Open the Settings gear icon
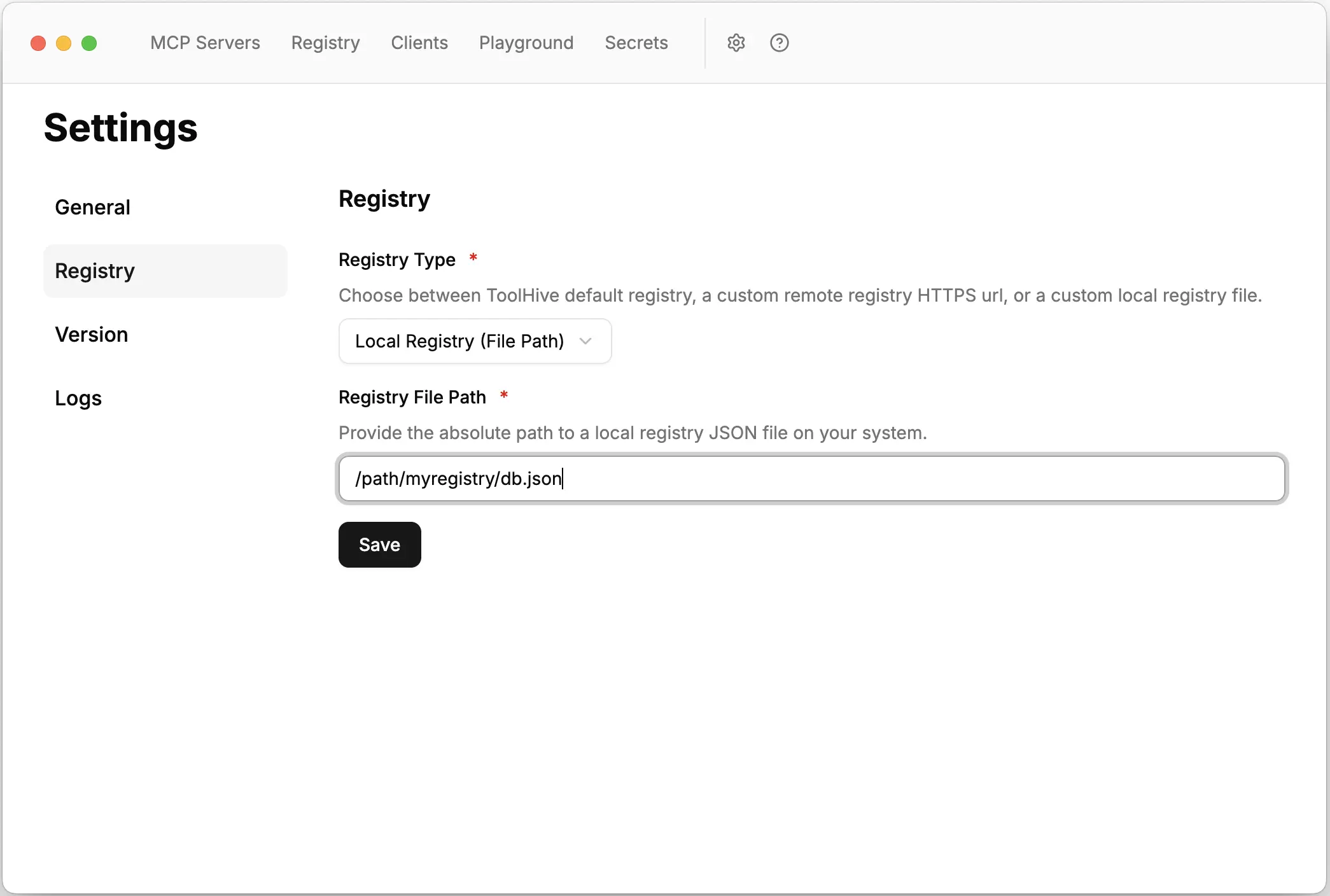The height and width of the screenshot is (896, 1330). point(736,43)
